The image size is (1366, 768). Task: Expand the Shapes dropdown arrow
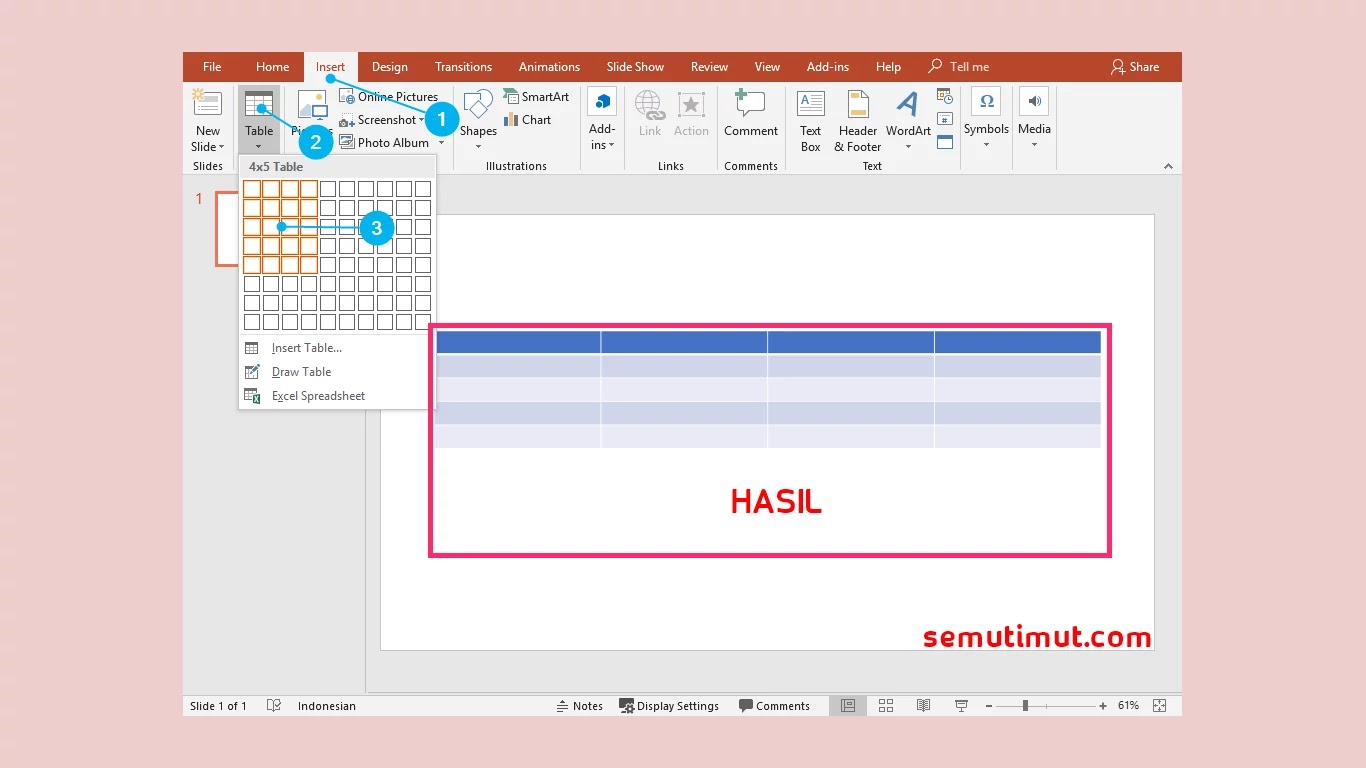(x=478, y=147)
